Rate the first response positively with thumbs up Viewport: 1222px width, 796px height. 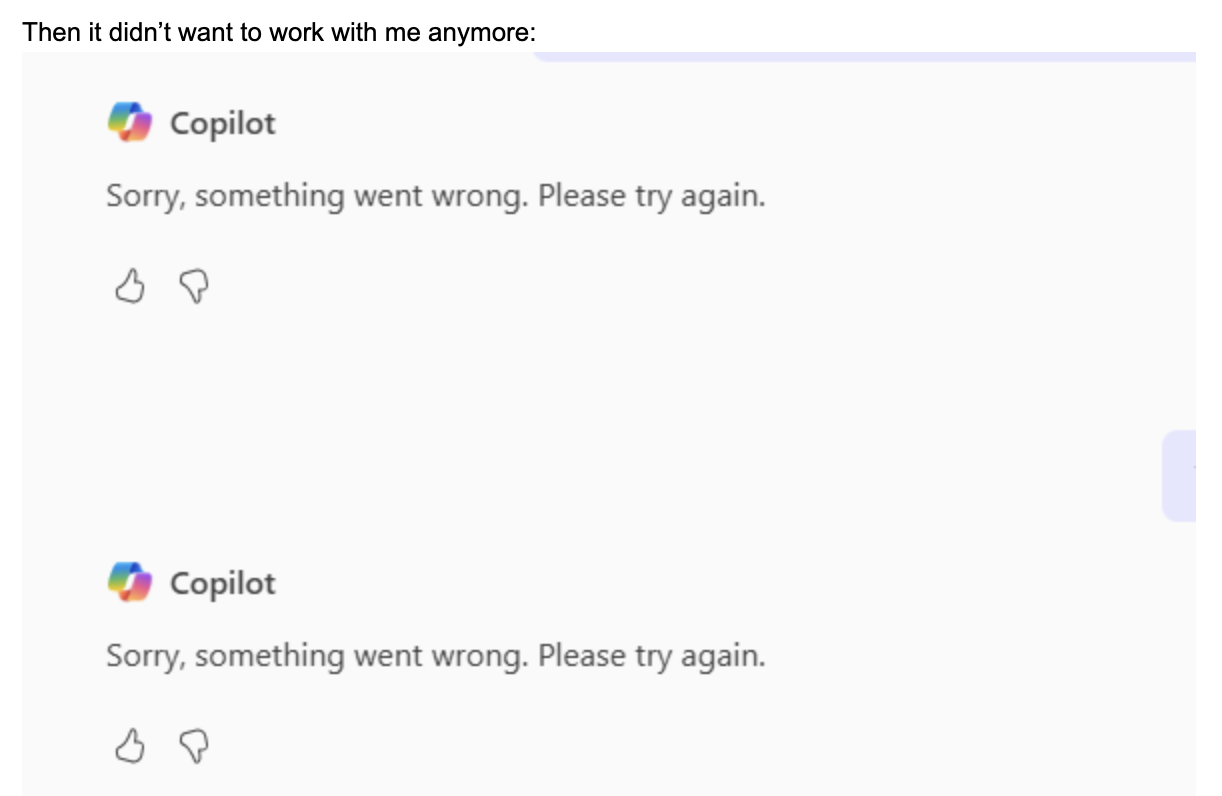[x=131, y=287]
